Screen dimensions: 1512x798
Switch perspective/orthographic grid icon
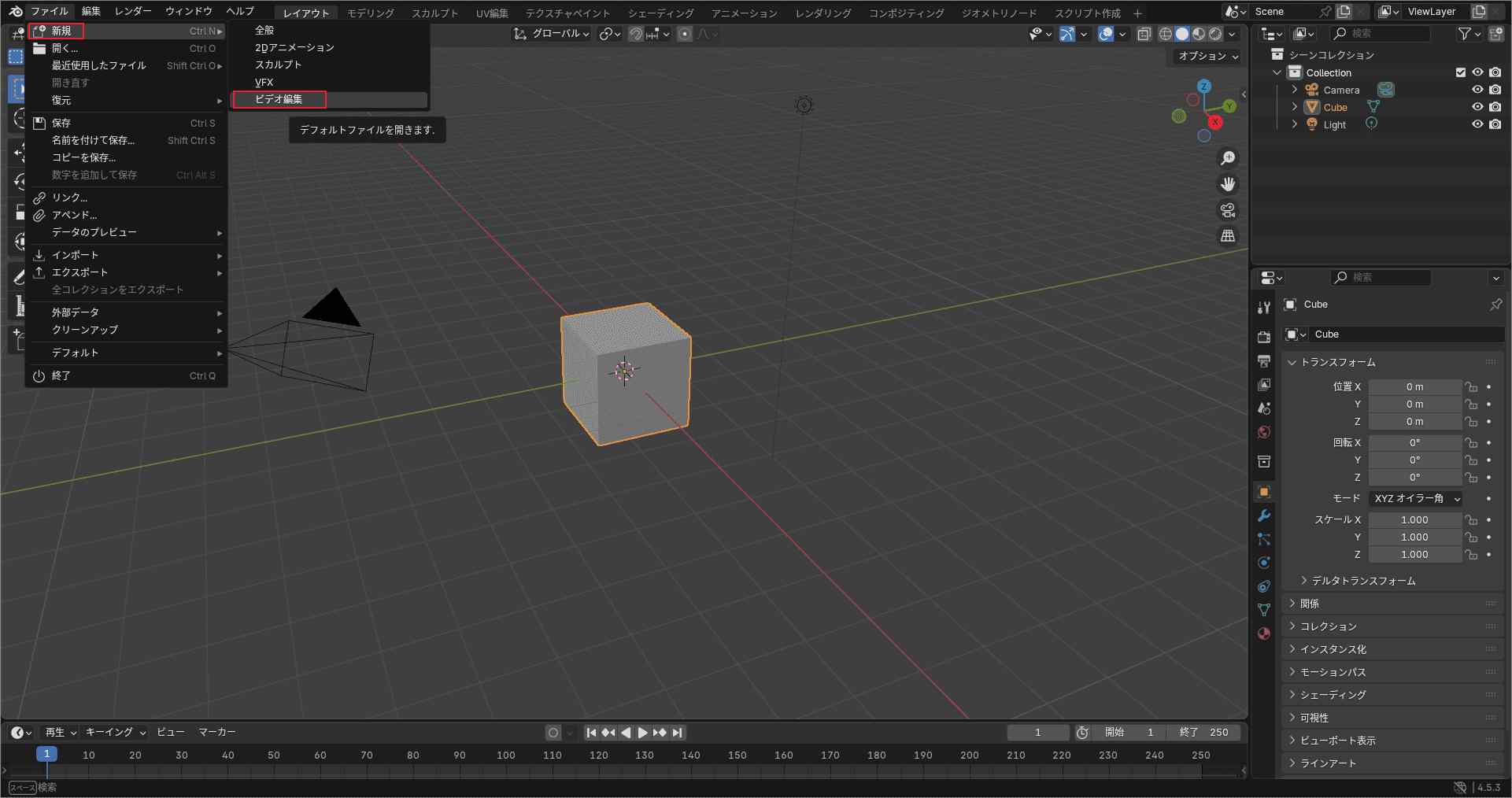pos(1227,236)
